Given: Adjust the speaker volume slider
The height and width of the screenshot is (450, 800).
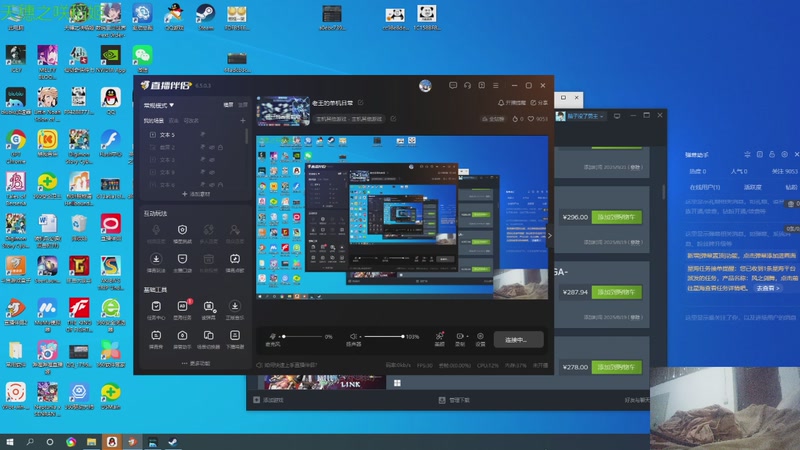Looking at the screenshot, I should [x=384, y=336].
